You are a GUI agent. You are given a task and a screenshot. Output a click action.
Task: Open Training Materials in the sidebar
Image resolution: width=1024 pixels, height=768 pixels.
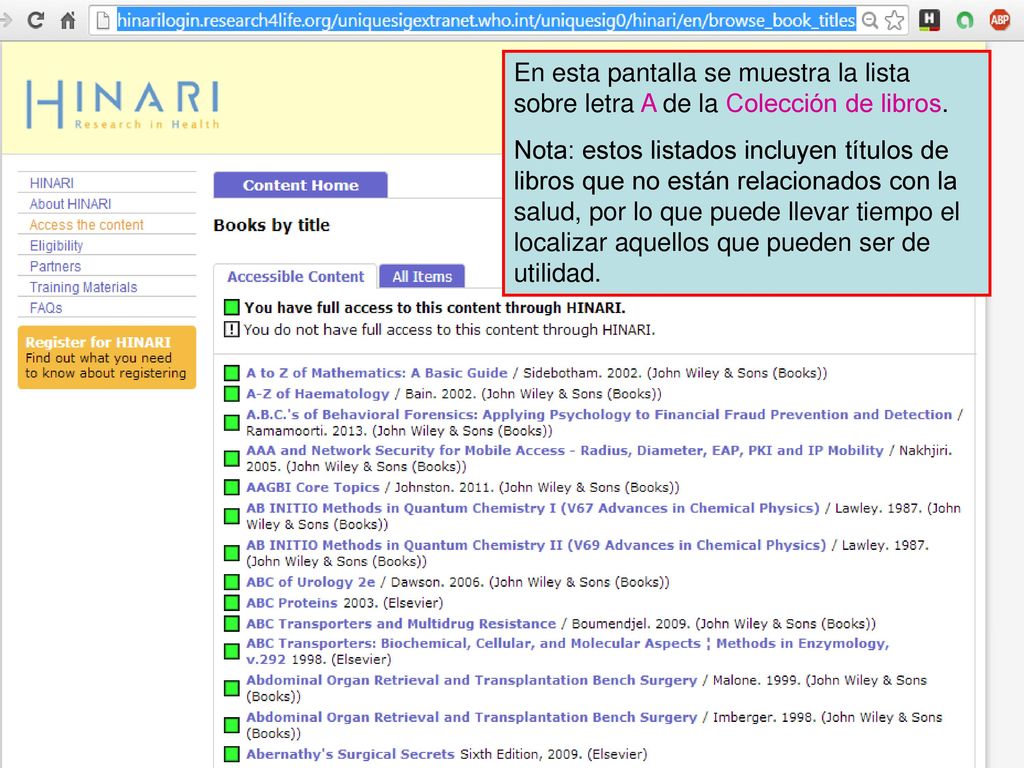tap(84, 287)
